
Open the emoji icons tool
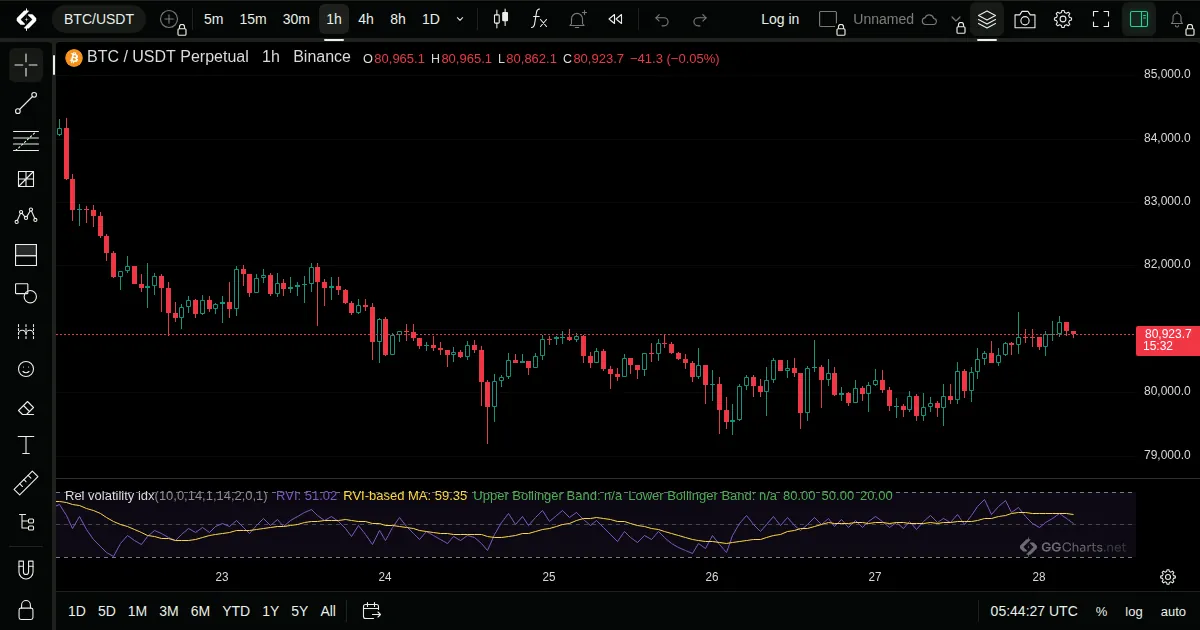pos(26,369)
